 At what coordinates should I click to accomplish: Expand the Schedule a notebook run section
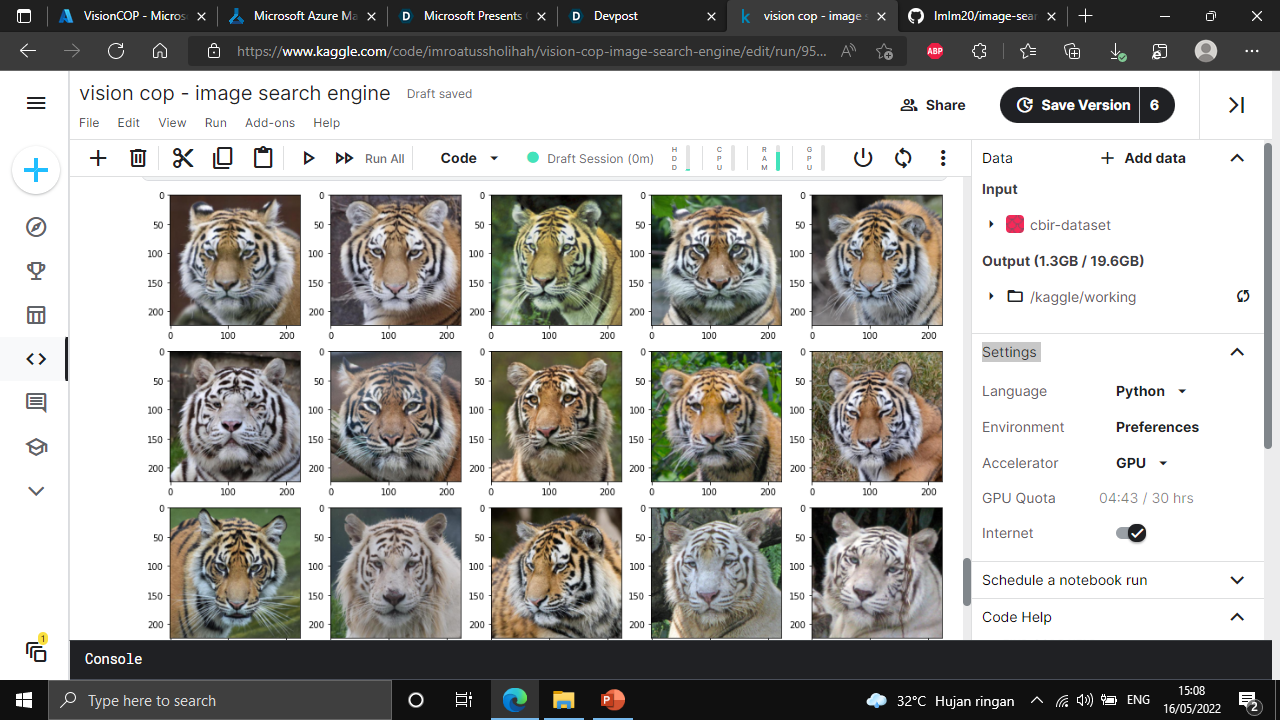coord(1237,580)
